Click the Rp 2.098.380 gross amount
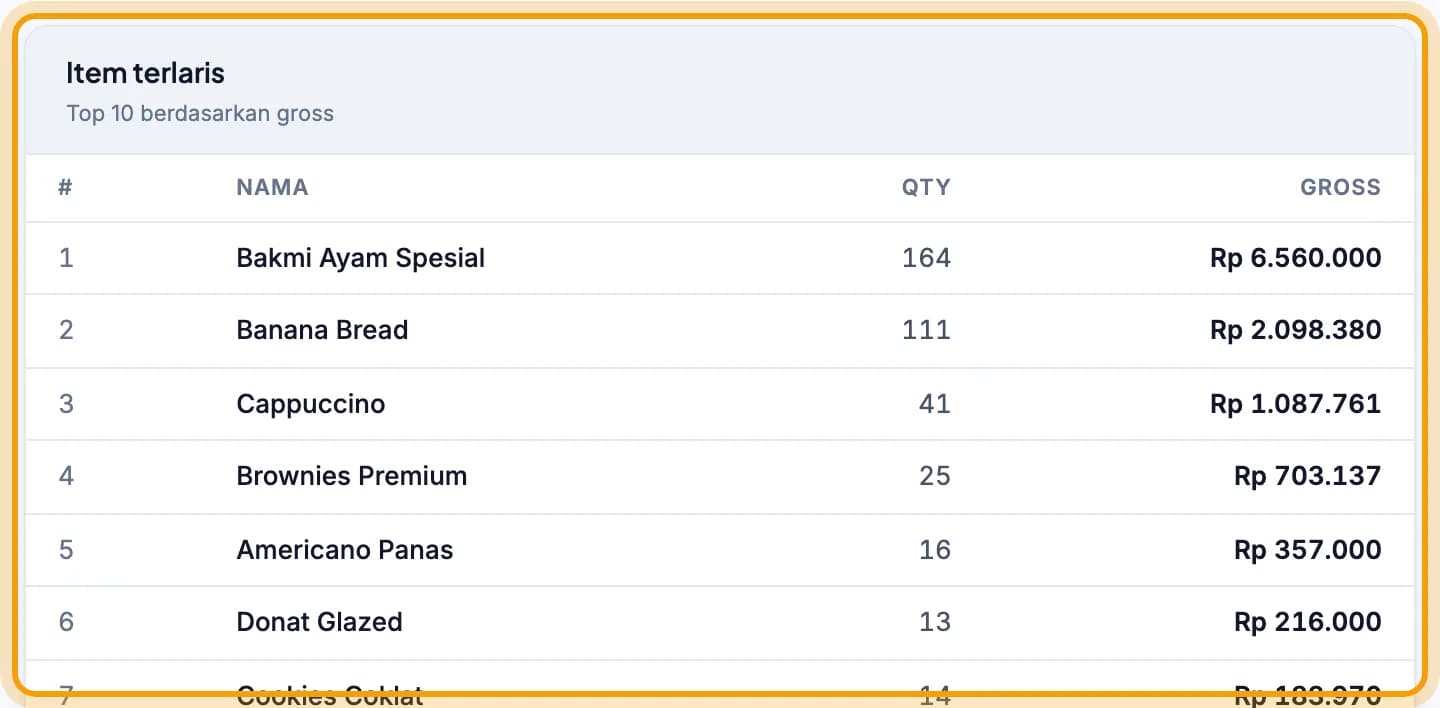 [x=1295, y=330]
